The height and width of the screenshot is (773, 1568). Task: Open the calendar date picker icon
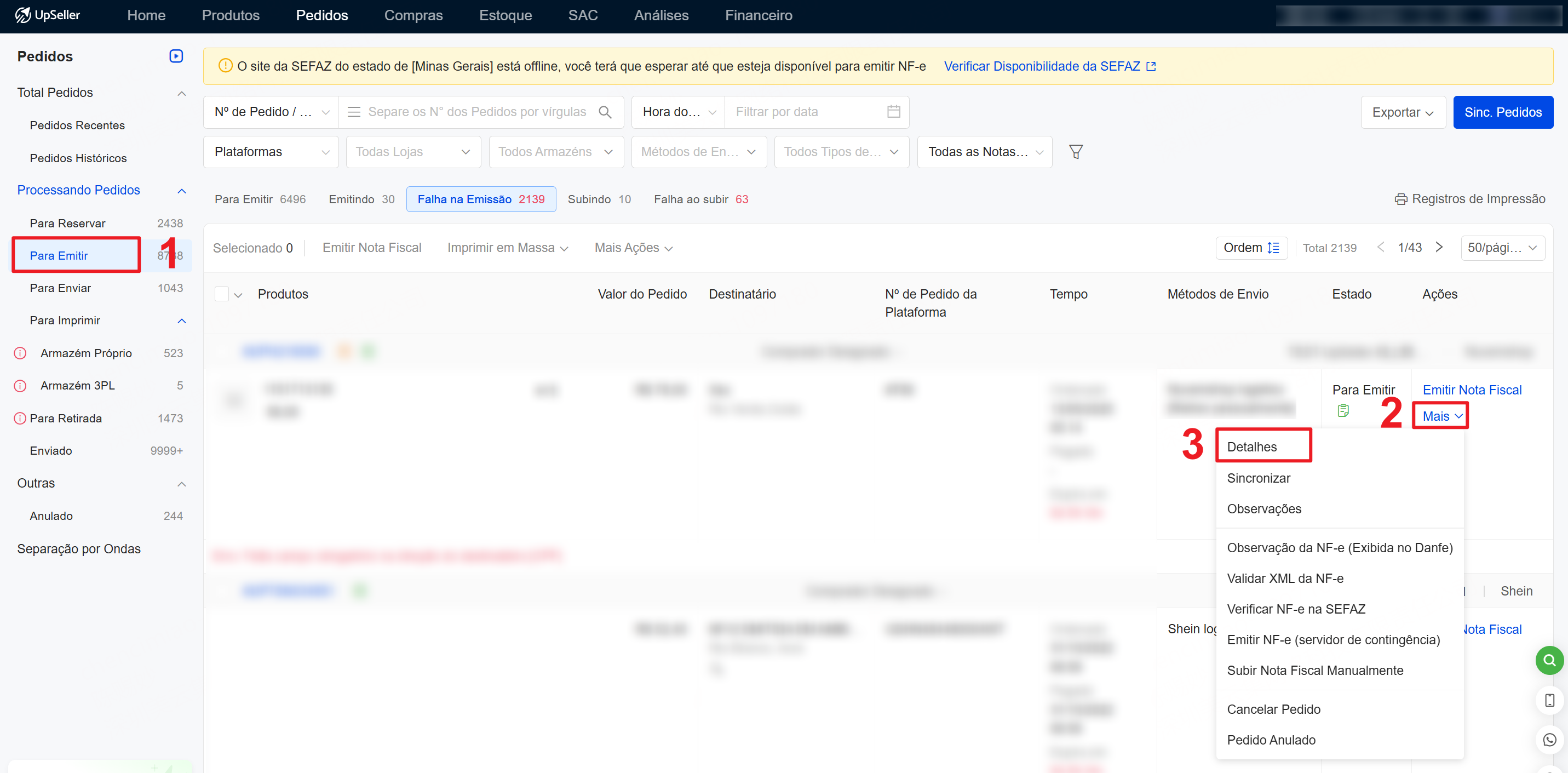tap(893, 112)
